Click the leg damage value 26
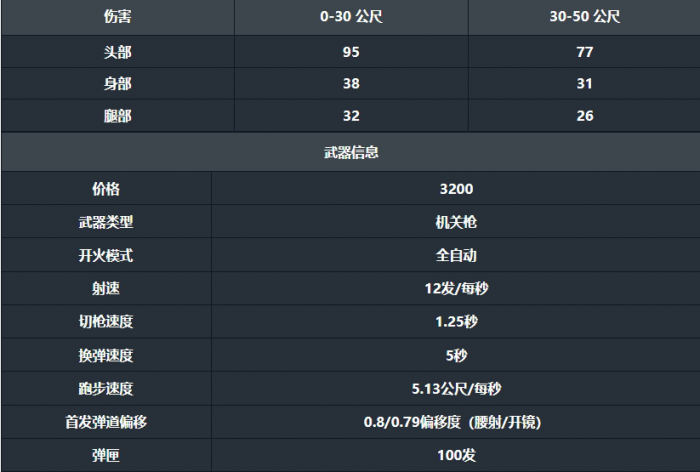Image resolution: width=700 pixels, height=472 pixels. pyautogui.click(x=585, y=116)
